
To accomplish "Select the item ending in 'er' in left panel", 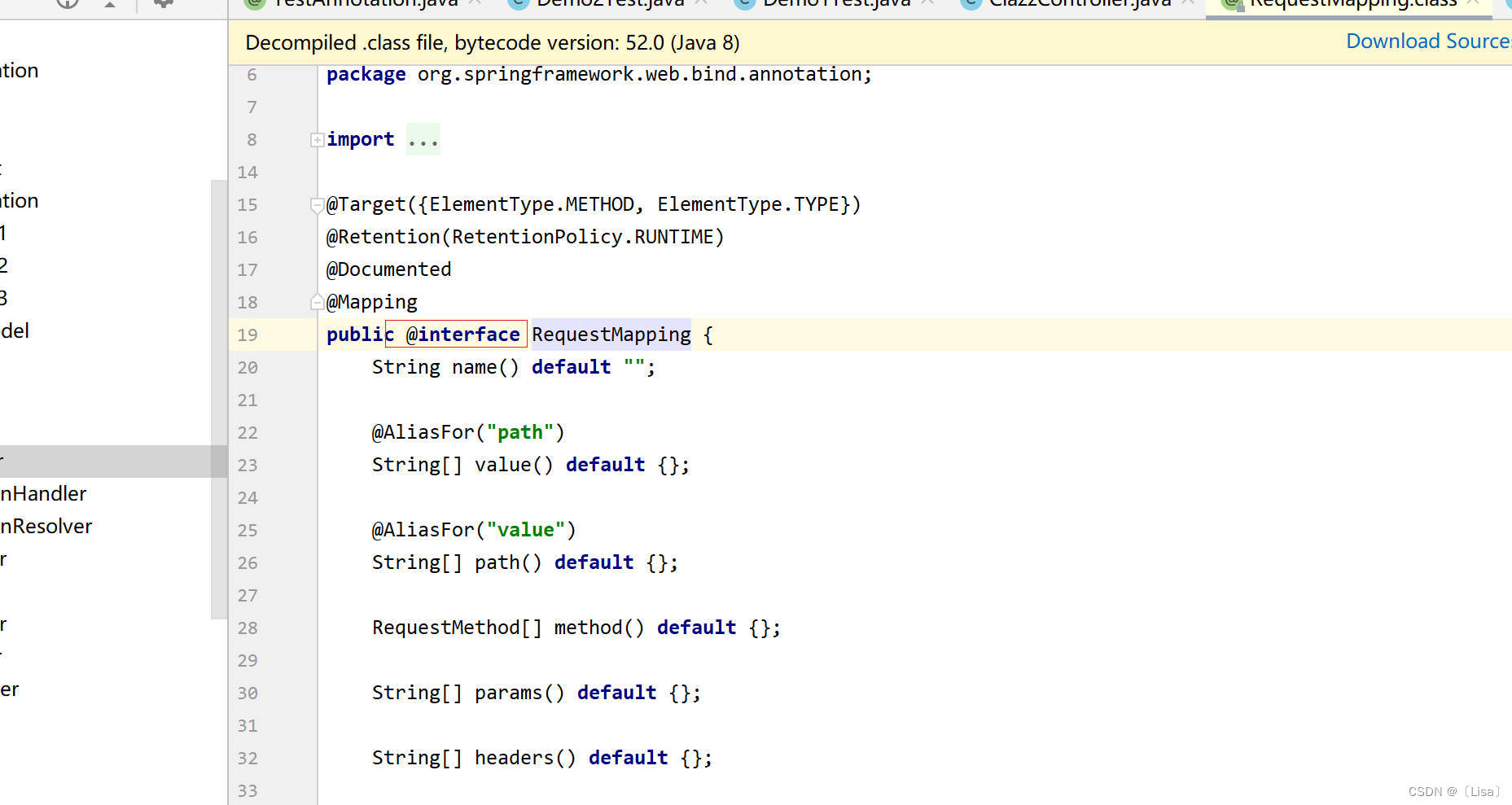I will [10, 689].
